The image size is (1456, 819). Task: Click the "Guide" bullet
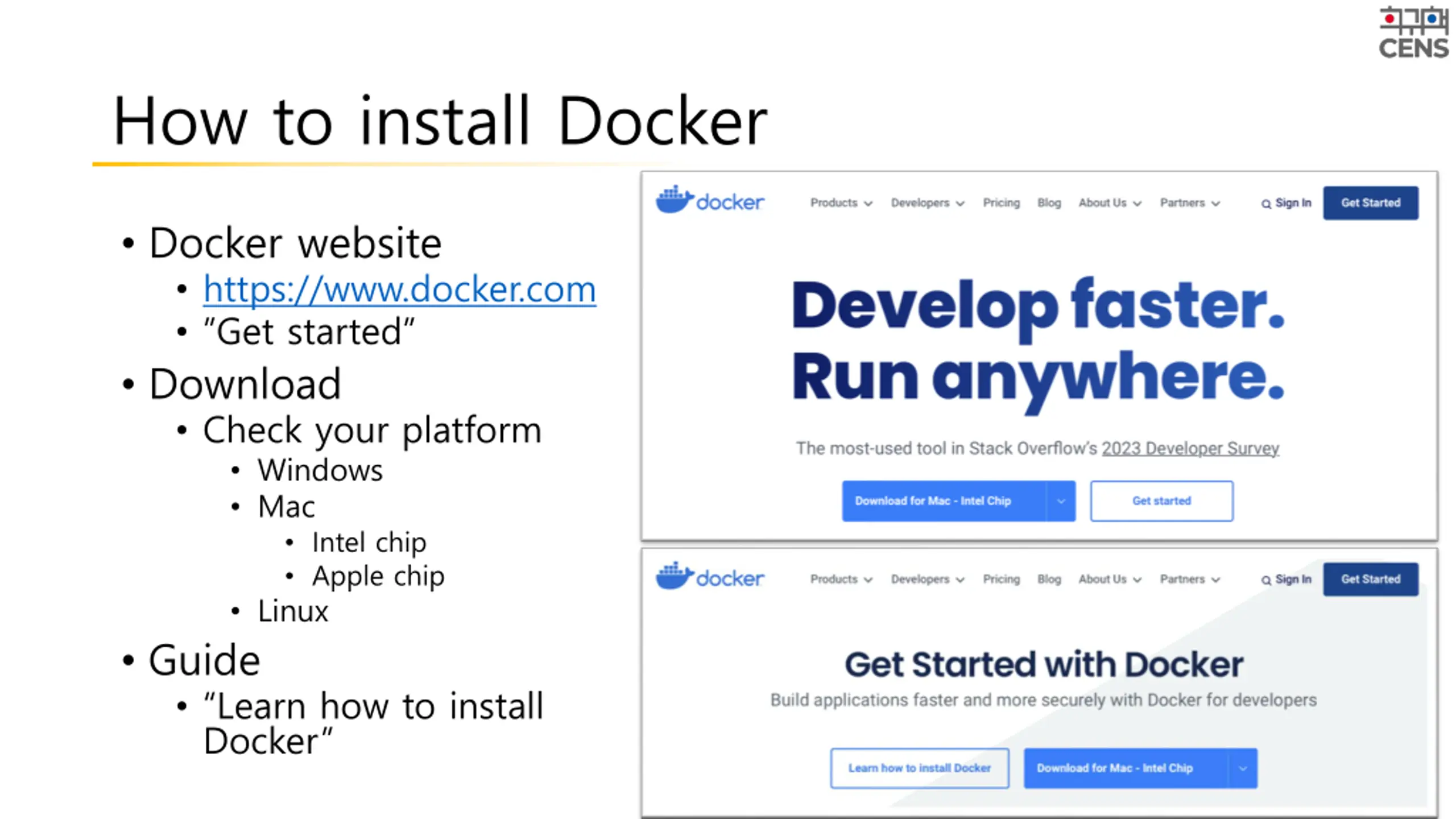point(205,660)
